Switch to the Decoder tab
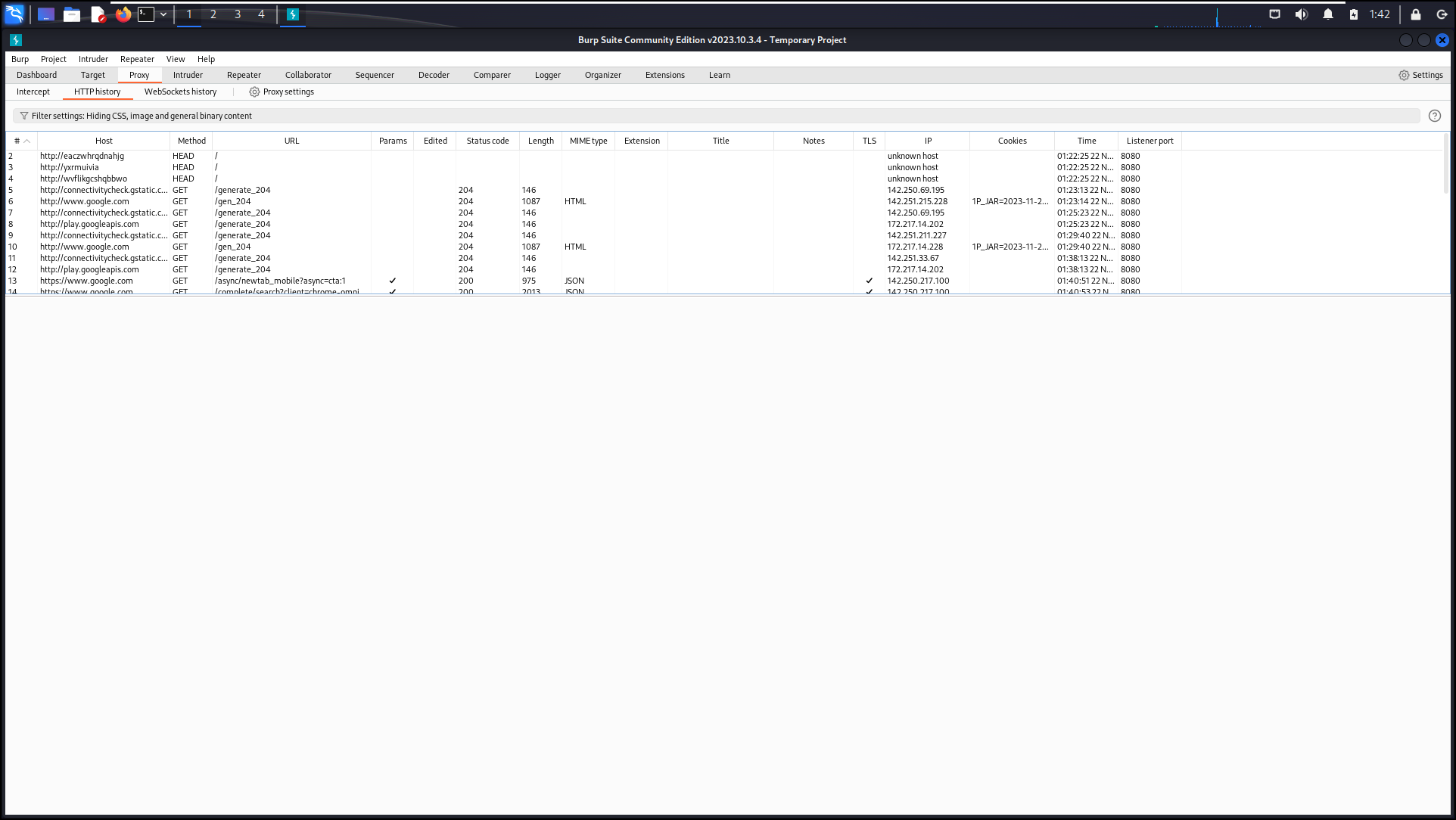1456x820 pixels. tap(434, 75)
